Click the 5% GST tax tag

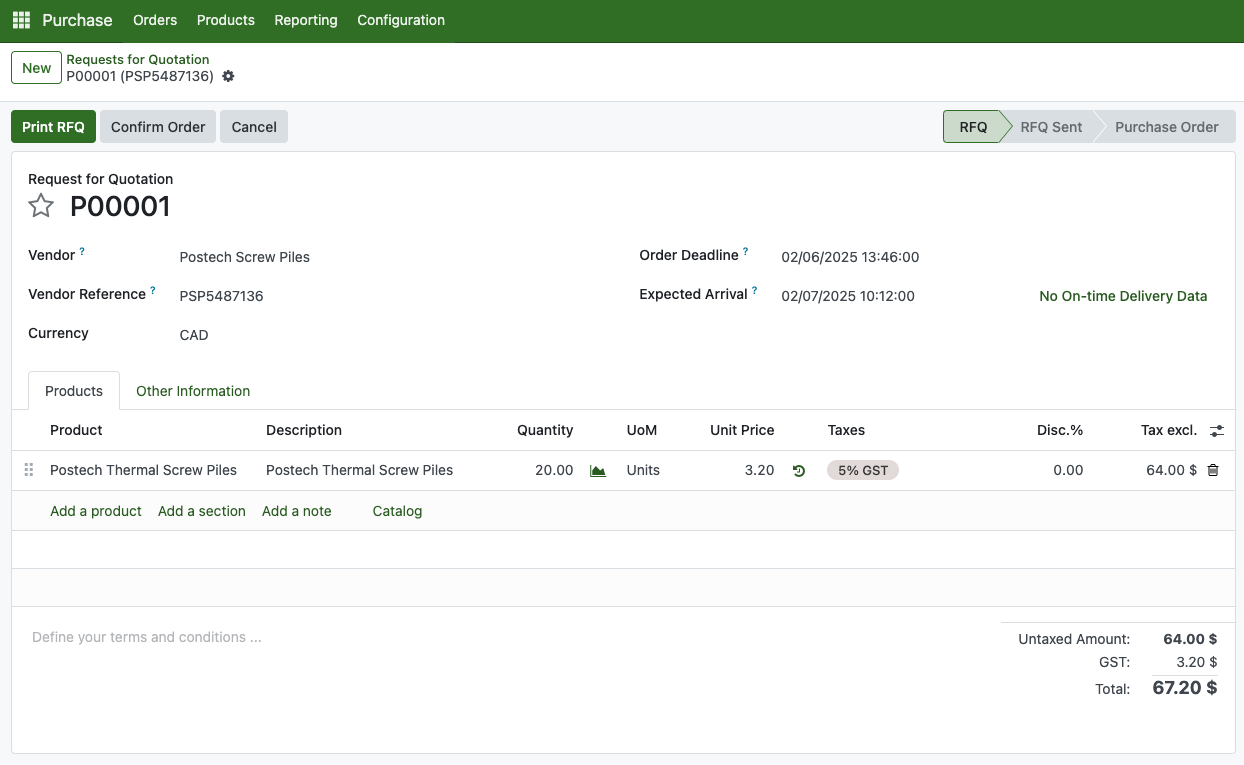[x=862, y=470]
